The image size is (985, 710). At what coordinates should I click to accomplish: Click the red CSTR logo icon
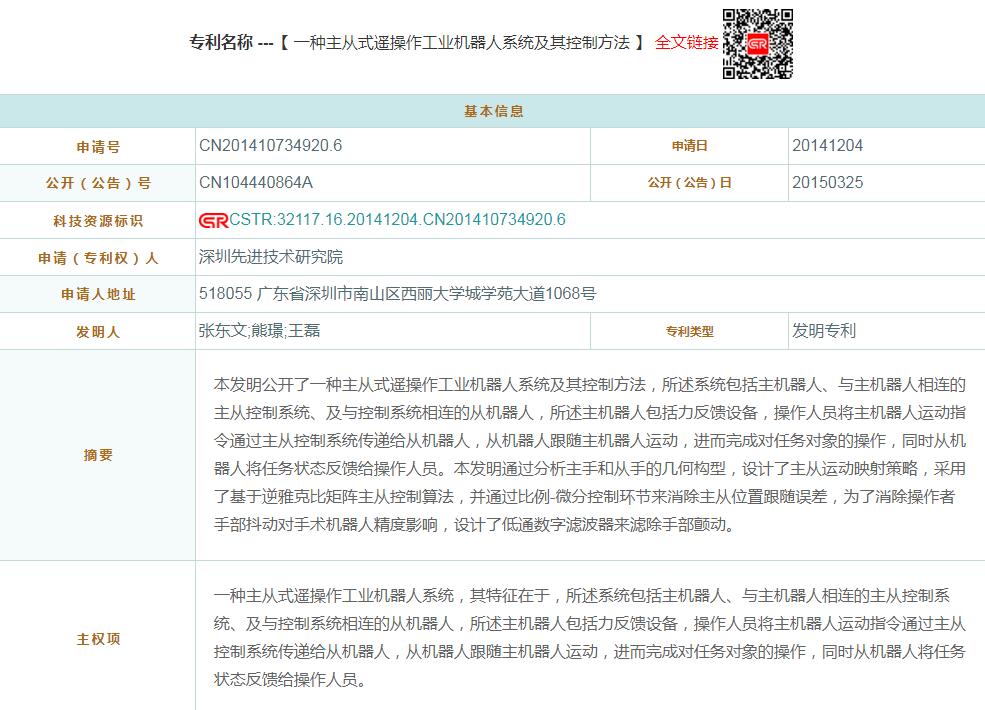(x=213, y=220)
